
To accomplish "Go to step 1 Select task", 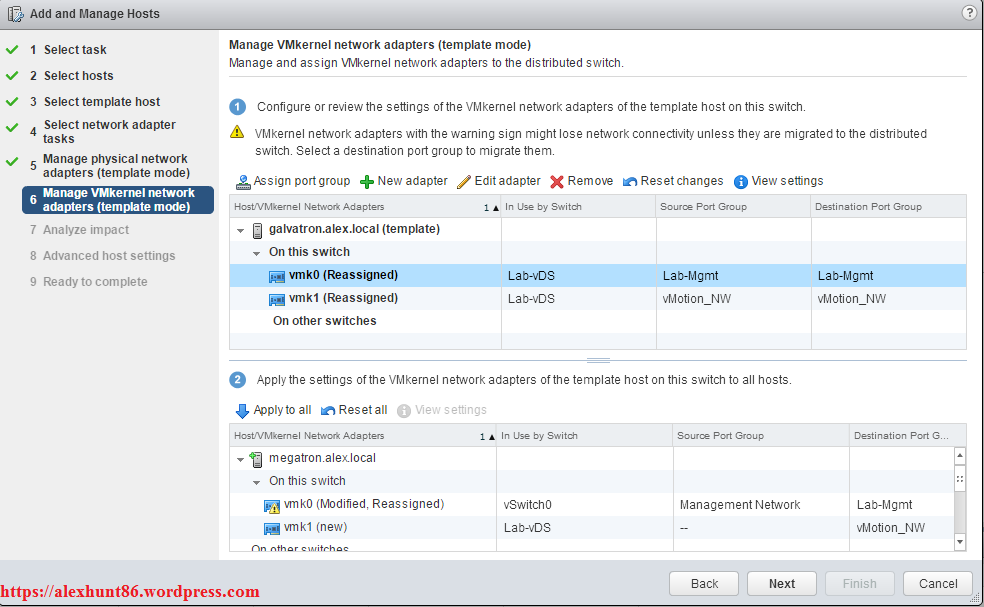I will (x=75, y=50).
